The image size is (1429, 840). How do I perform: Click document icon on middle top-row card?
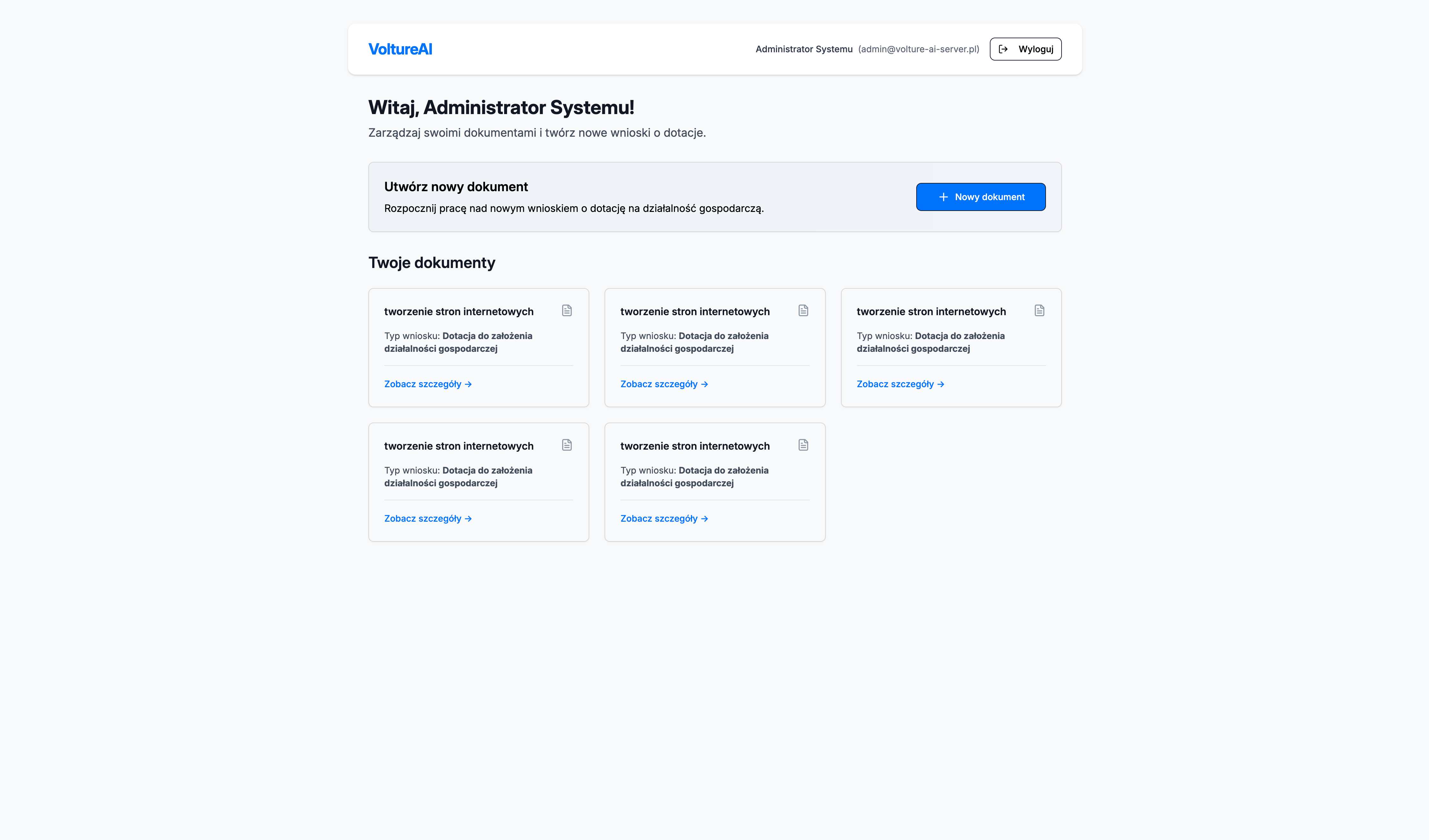(x=803, y=310)
